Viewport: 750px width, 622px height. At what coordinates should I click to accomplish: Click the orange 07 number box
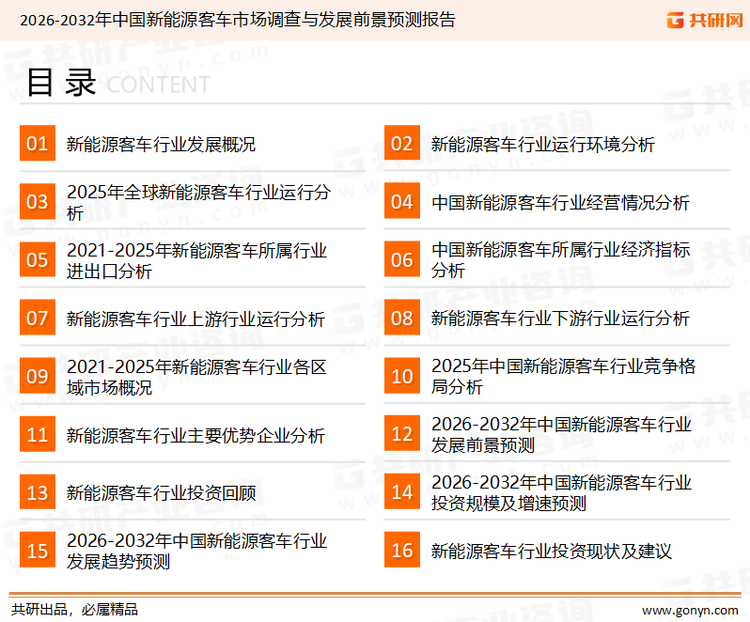[37, 318]
